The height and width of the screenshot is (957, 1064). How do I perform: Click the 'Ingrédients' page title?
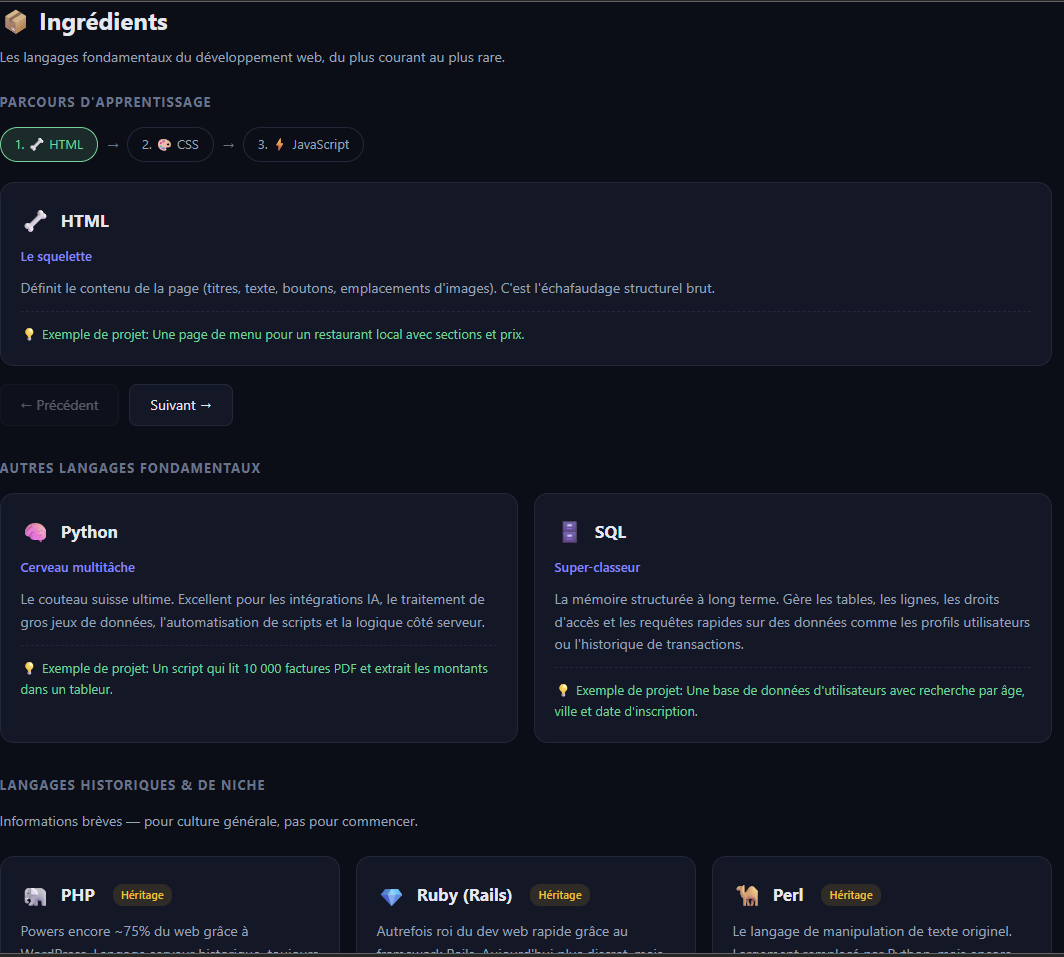103,22
